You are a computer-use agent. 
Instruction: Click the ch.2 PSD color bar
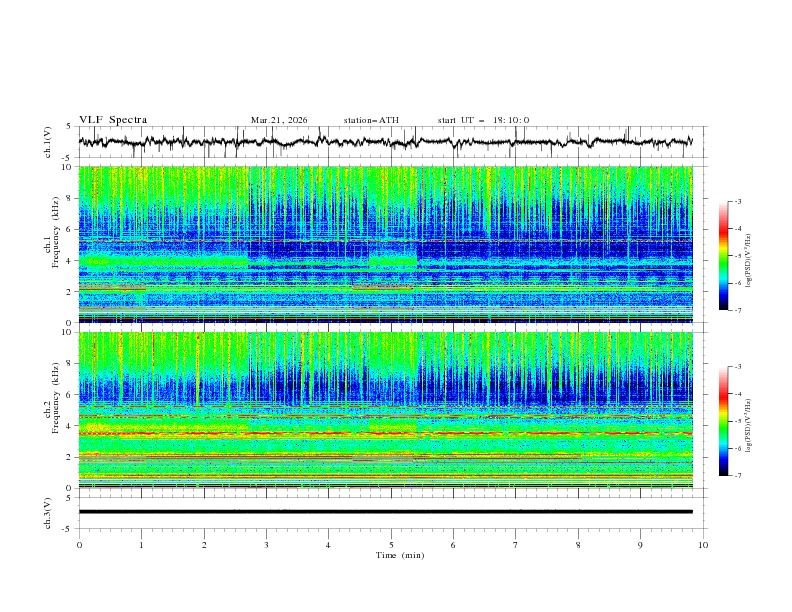(724, 421)
